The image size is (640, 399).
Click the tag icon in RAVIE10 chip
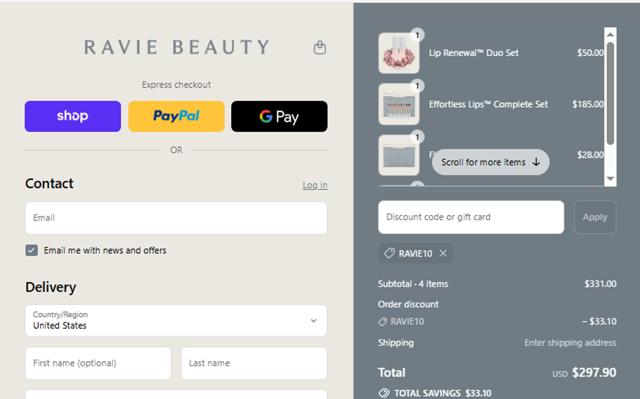(x=389, y=253)
